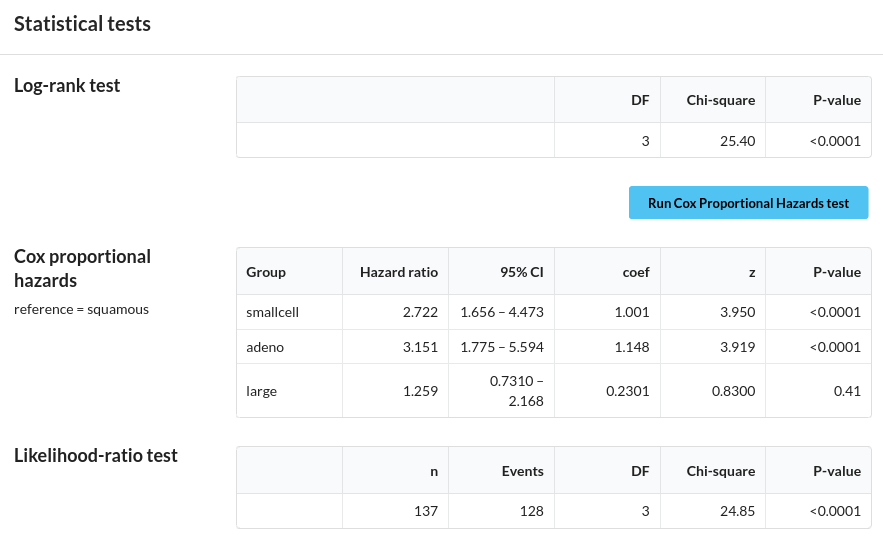Select smallcell coef value 1.001
This screenshot has width=883, height=538.
click(632, 312)
